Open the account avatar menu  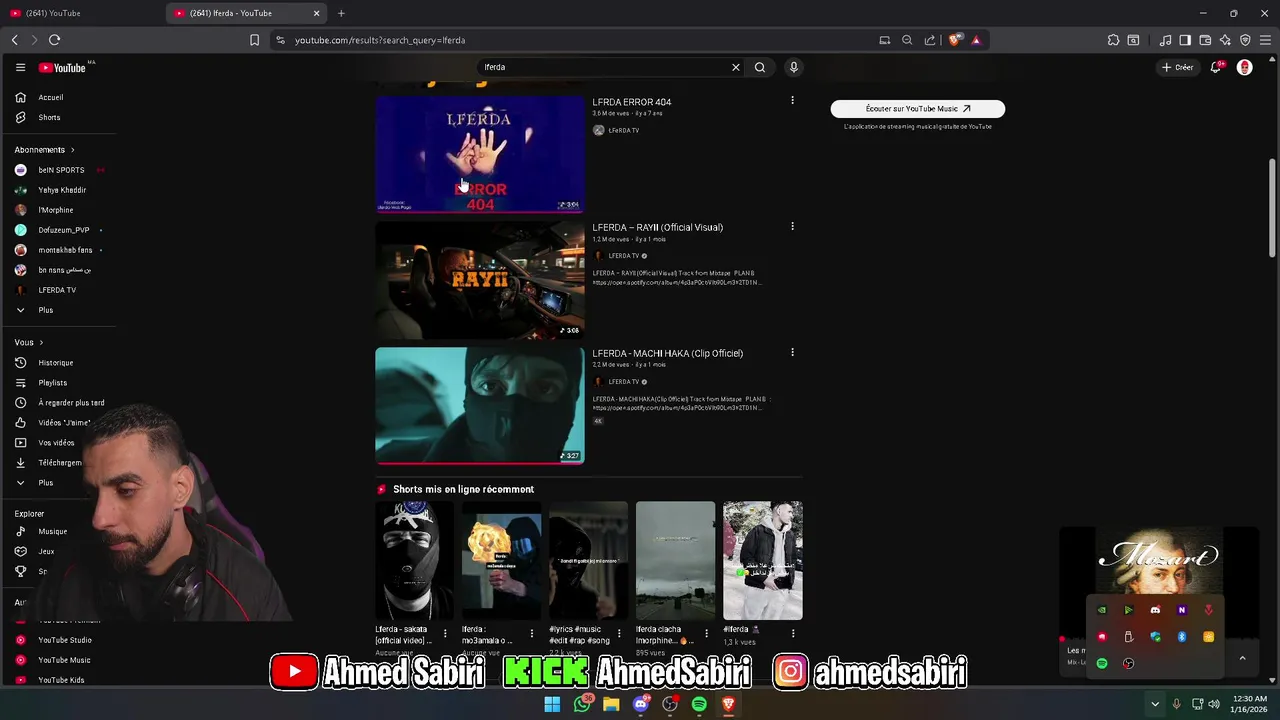(x=1245, y=67)
